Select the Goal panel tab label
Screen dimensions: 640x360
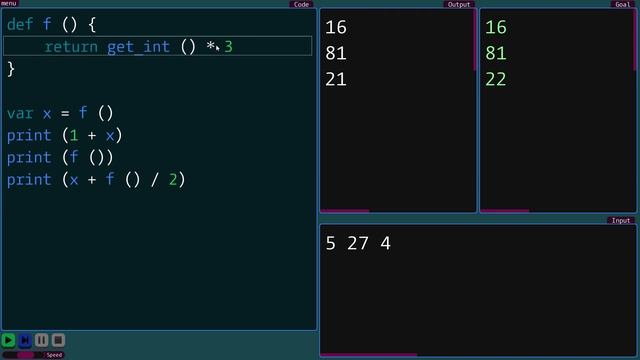pos(623,4)
